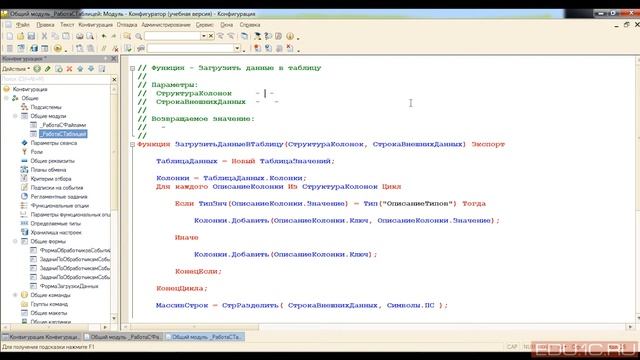The image size is (640, 360).
Task: Collapse the Общие формы tree node
Action: [15, 241]
